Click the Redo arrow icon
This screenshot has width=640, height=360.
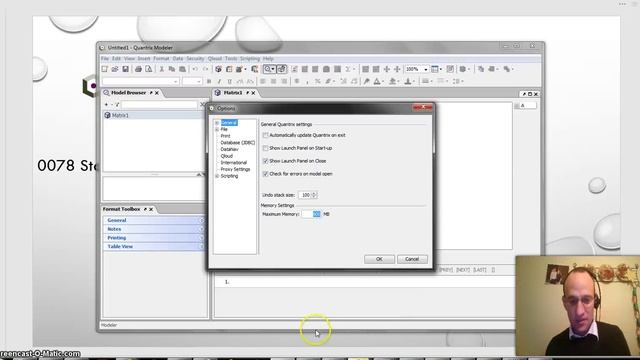pyautogui.click(x=205, y=69)
